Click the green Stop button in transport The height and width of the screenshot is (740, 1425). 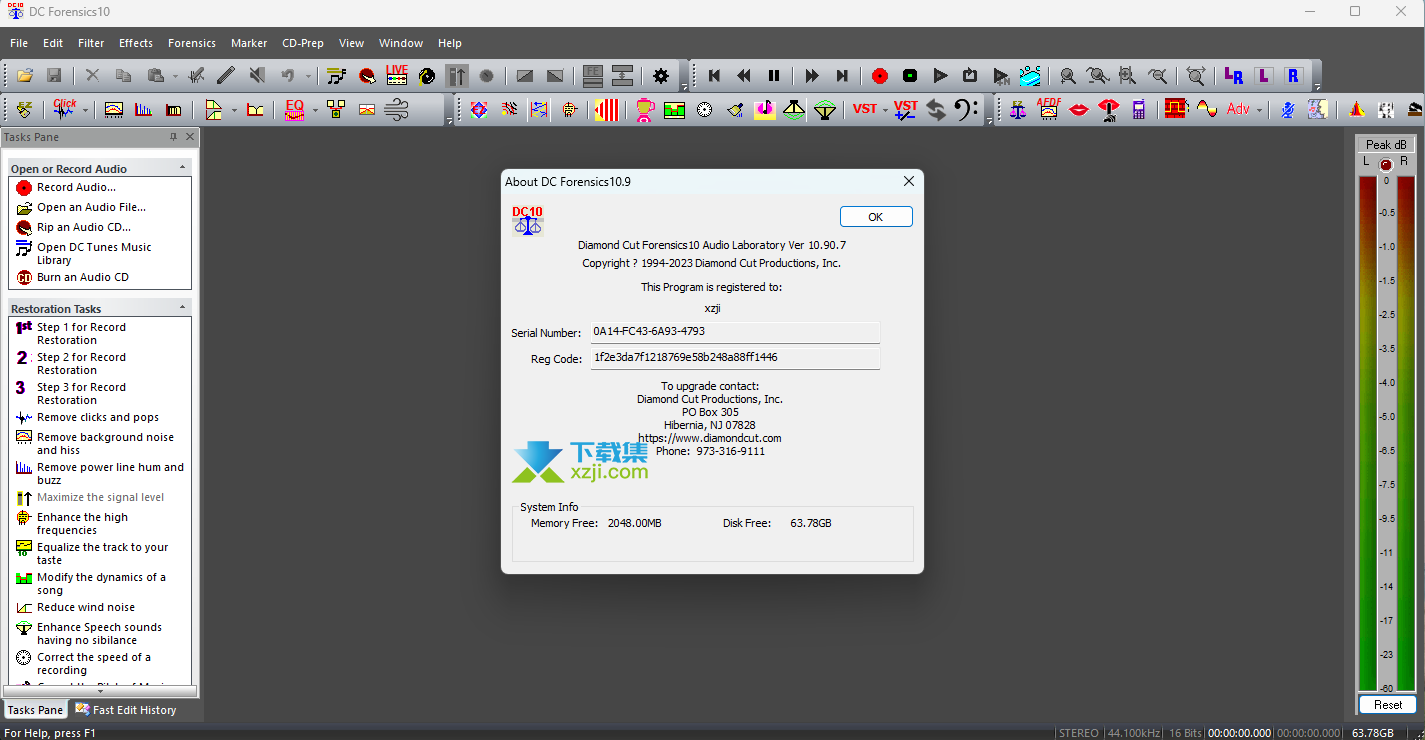tap(910, 76)
